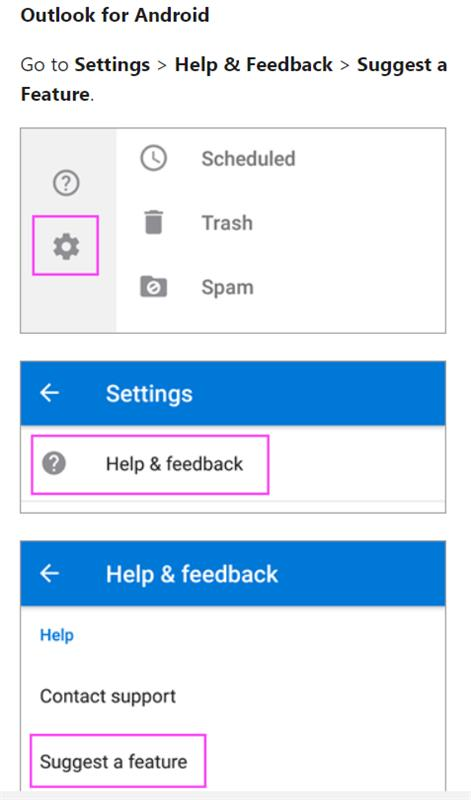Screen dimensions: 471x800
Task: Click bold Settings word in instructions
Action: coord(112,65)
